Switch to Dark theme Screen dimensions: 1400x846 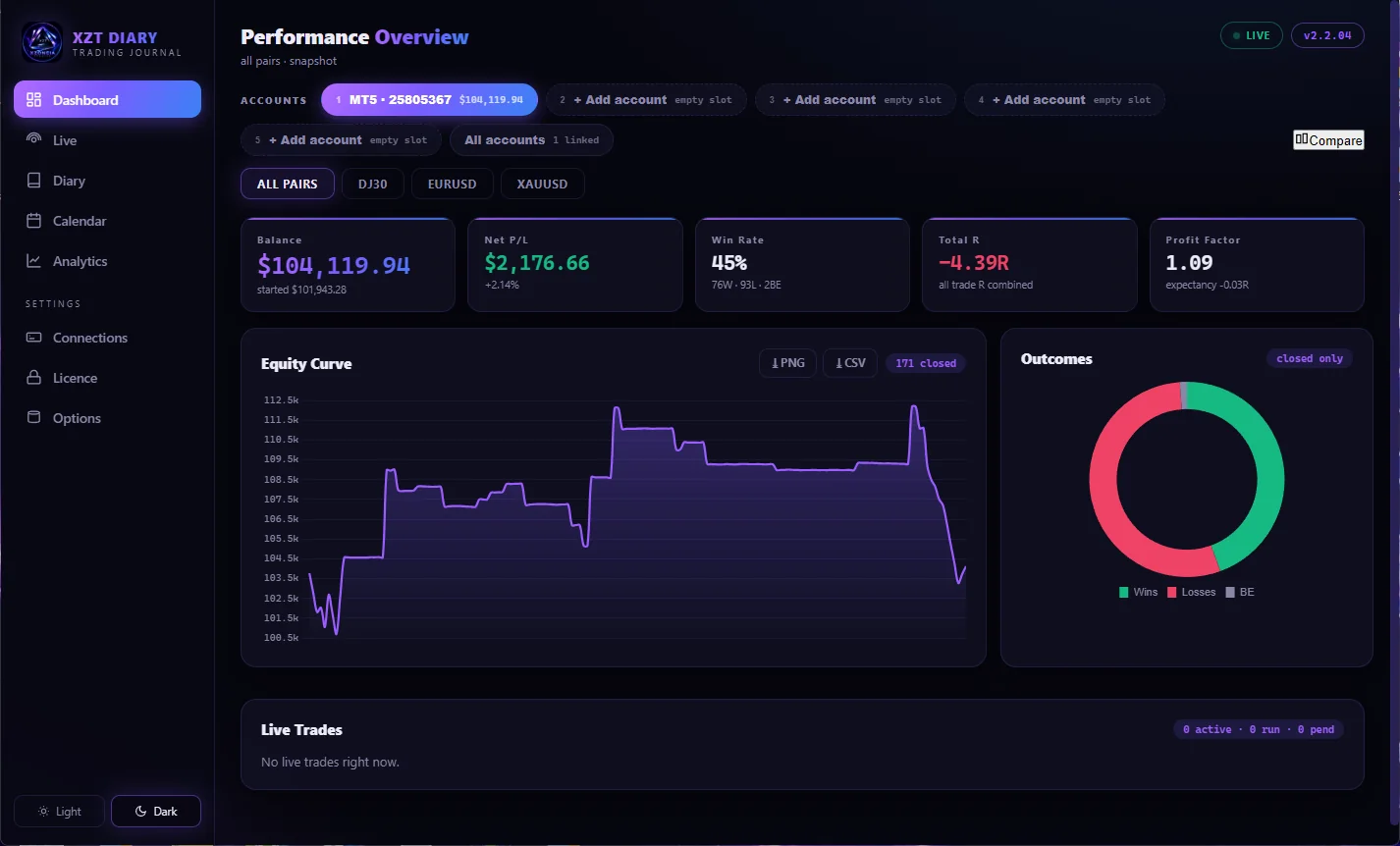point(156,812)
